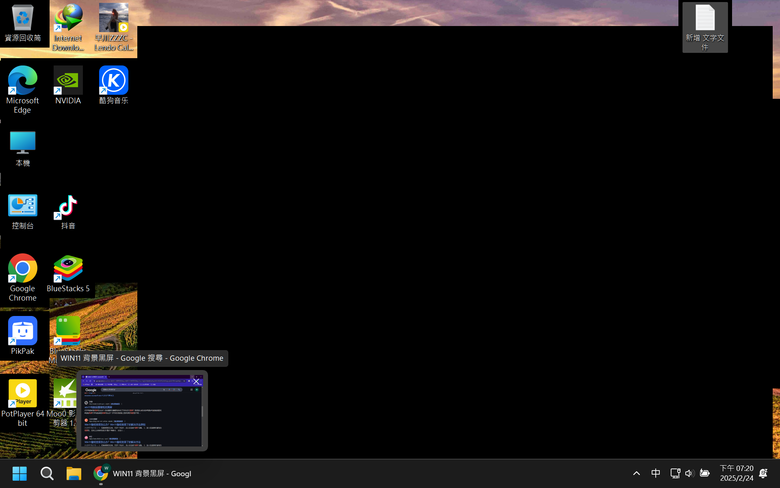Open the Windows Start menu

tap(19, 474)
